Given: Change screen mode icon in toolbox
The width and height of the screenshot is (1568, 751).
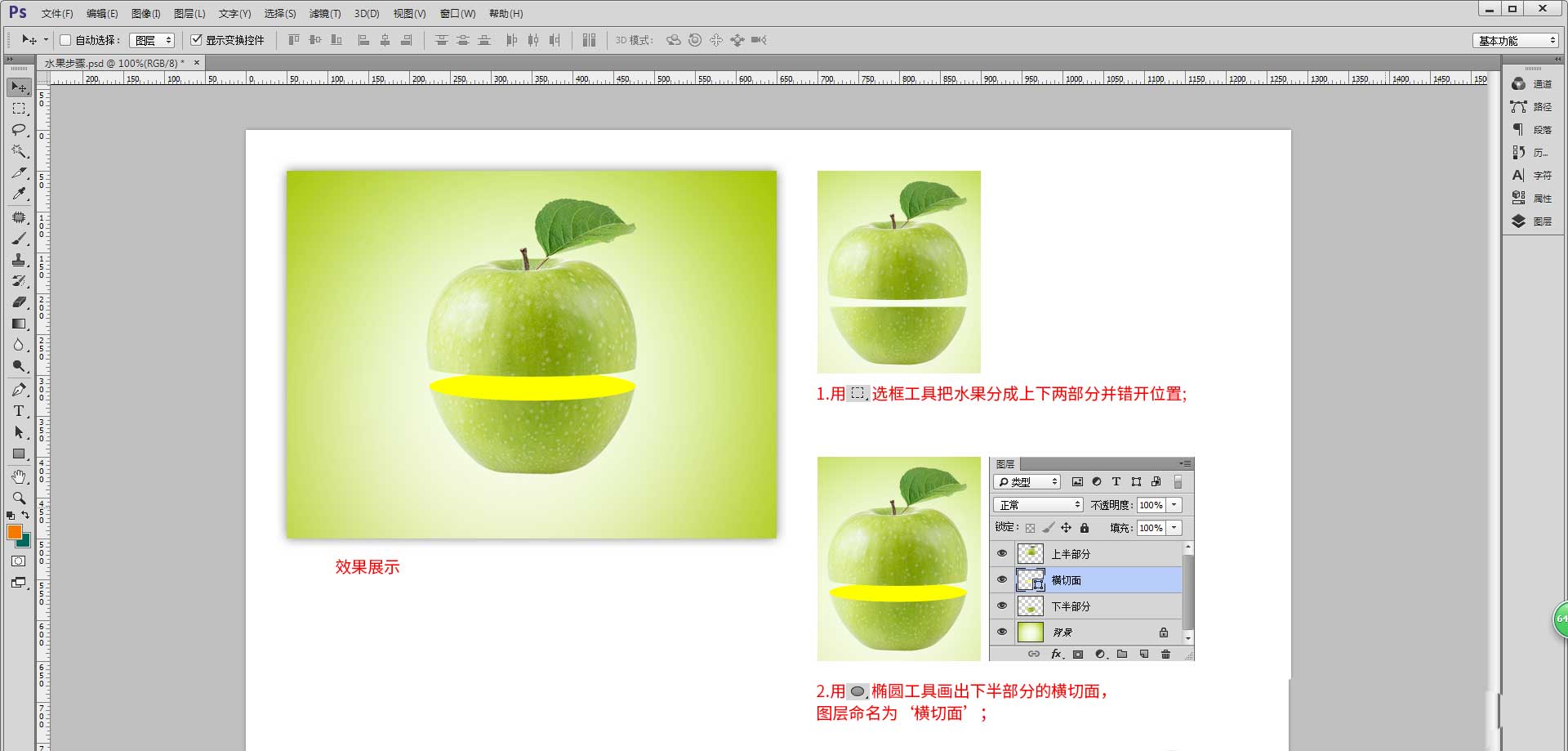Looking at the screenshot, I should pos(19,583).
